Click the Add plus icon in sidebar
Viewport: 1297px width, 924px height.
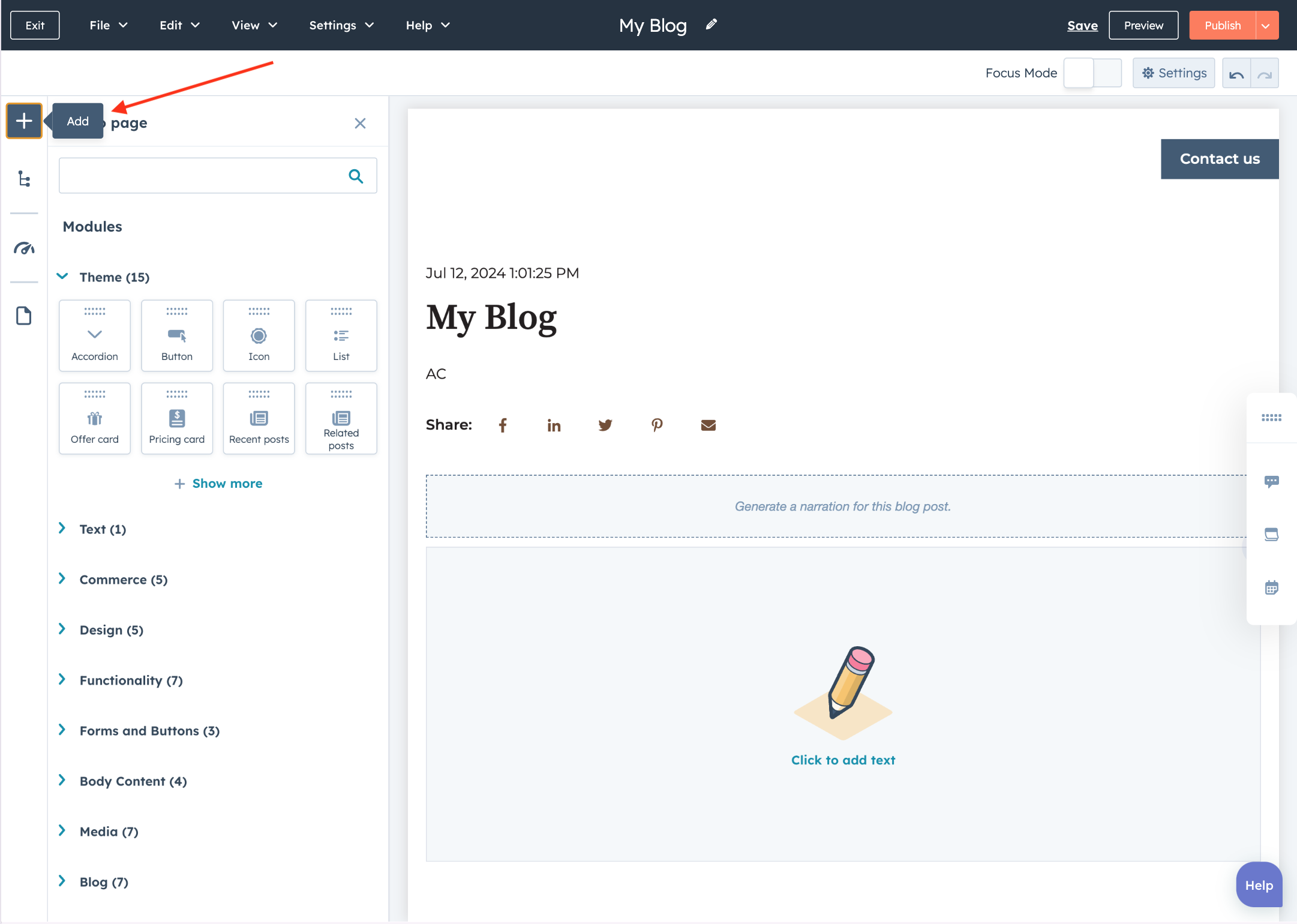point(24,121)
